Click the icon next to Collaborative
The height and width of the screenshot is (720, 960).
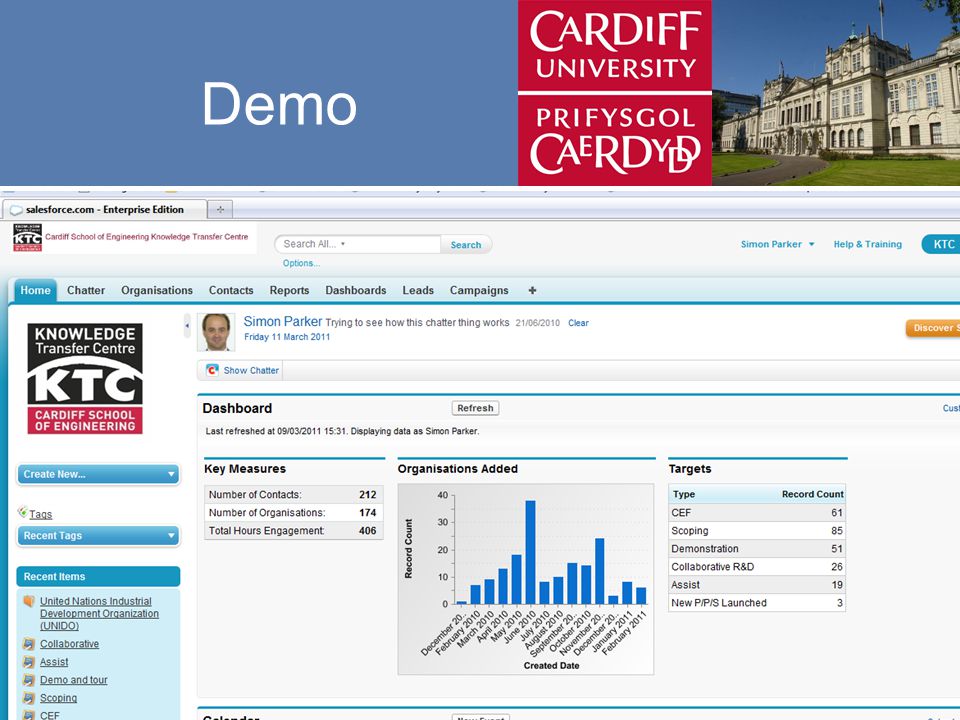[29, 644]
